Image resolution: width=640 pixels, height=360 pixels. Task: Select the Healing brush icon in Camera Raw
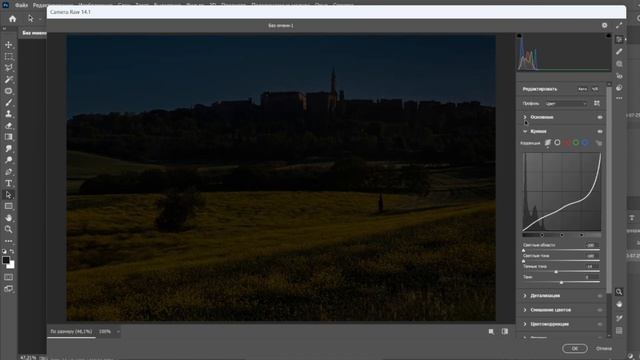pyautogui.click(x=619, y=51)
